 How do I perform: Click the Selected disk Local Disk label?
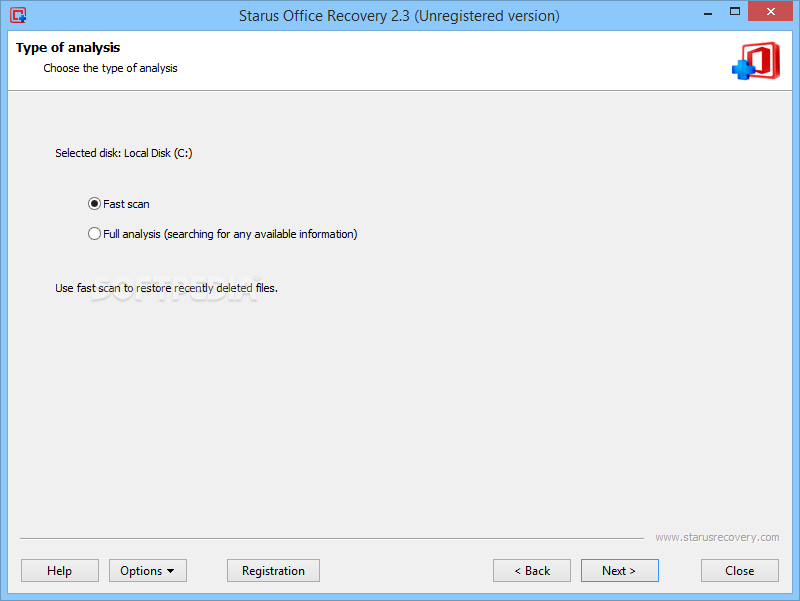coord(123,153)
